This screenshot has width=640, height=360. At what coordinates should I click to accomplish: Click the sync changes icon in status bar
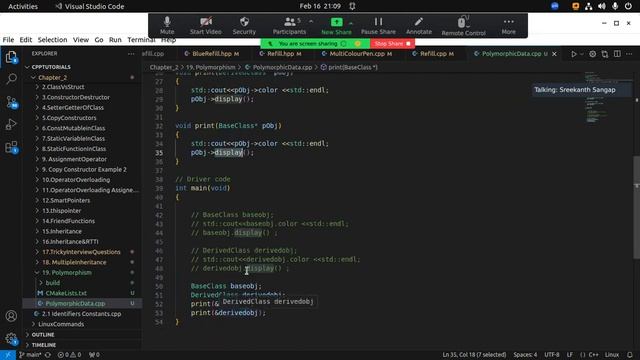coord(48,355)
